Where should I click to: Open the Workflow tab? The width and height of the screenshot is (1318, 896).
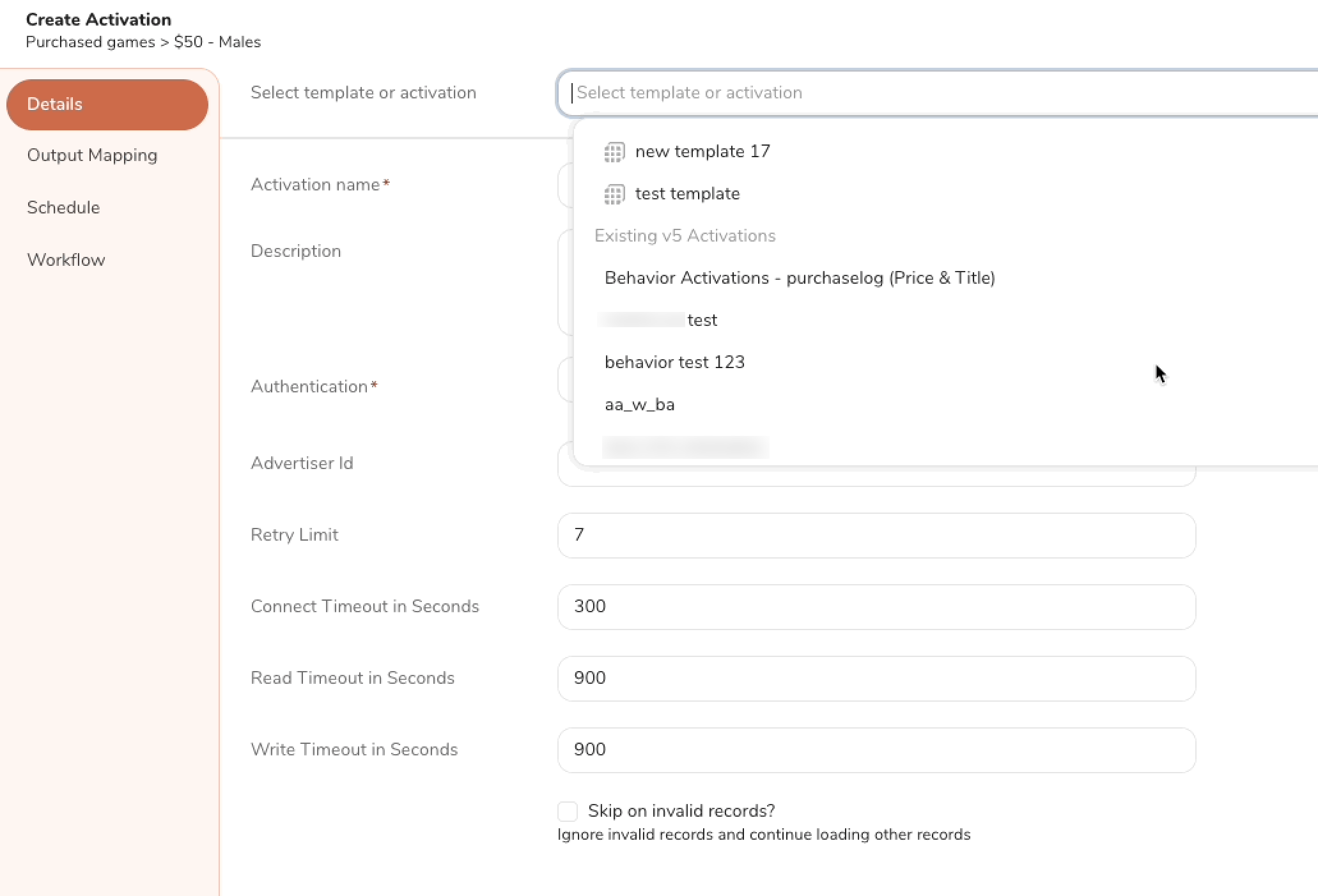pos(66,260)
